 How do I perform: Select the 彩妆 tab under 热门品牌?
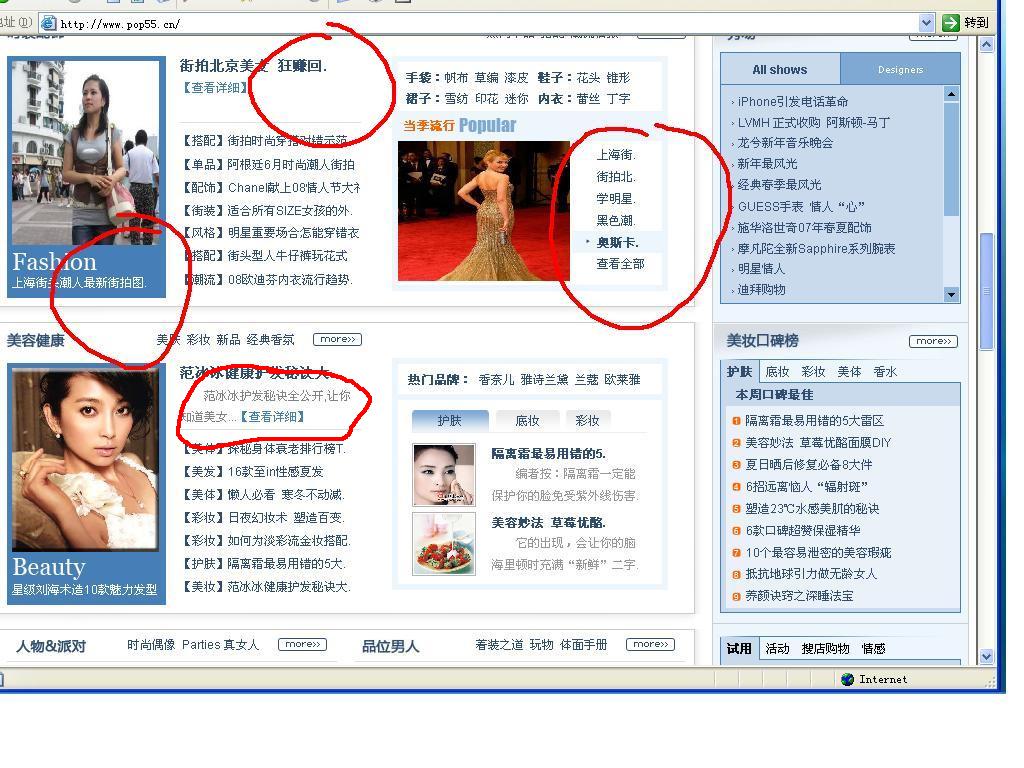[588, 421]
